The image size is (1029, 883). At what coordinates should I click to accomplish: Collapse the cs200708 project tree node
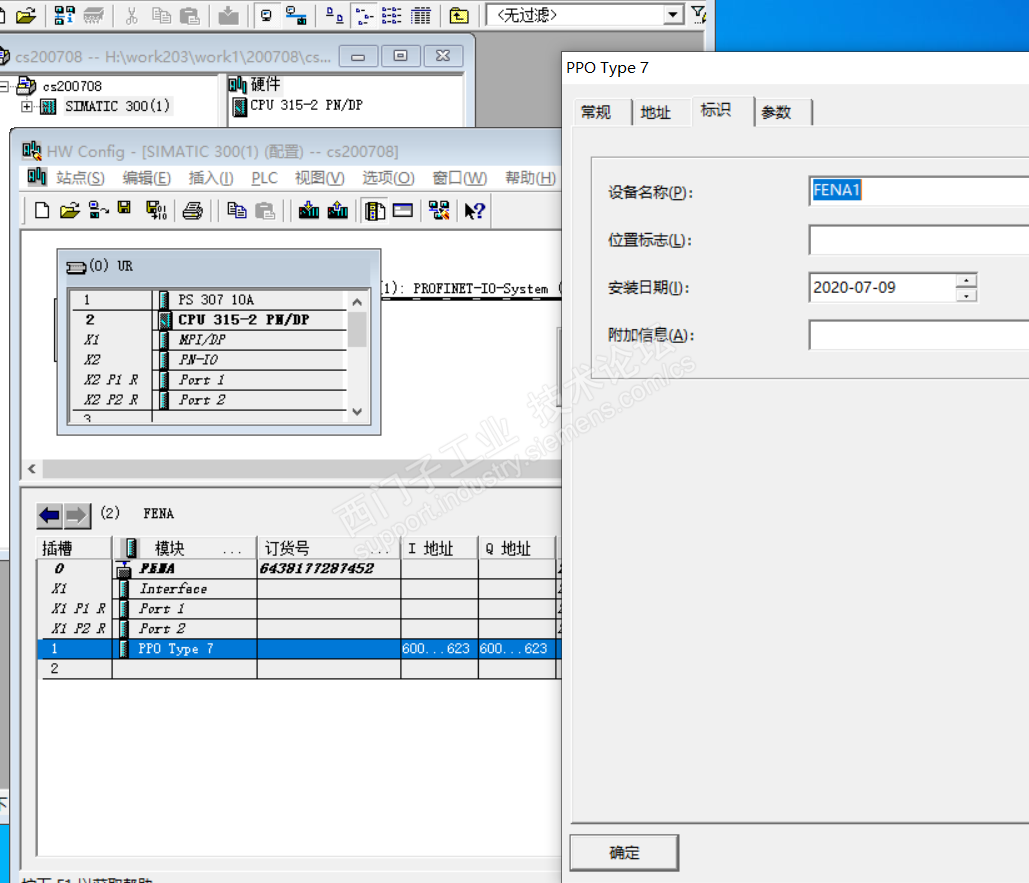[x=5, y=86]
